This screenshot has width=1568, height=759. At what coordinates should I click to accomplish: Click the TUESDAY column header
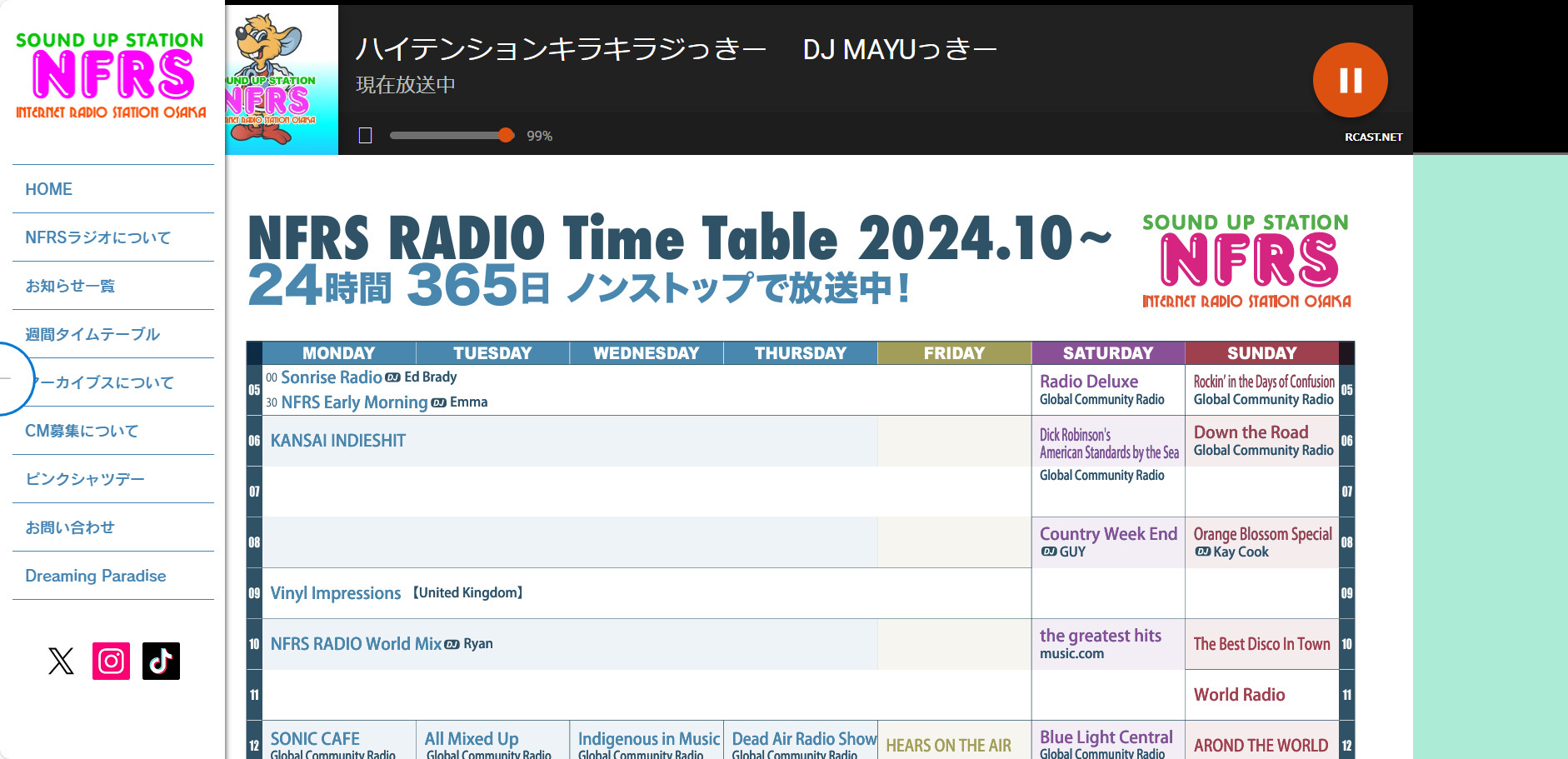[492, 353]
